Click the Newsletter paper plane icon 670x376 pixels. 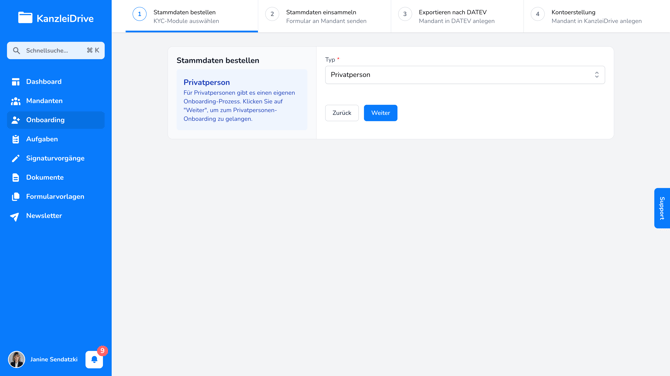pyautogui.click(x=15, y=217)
